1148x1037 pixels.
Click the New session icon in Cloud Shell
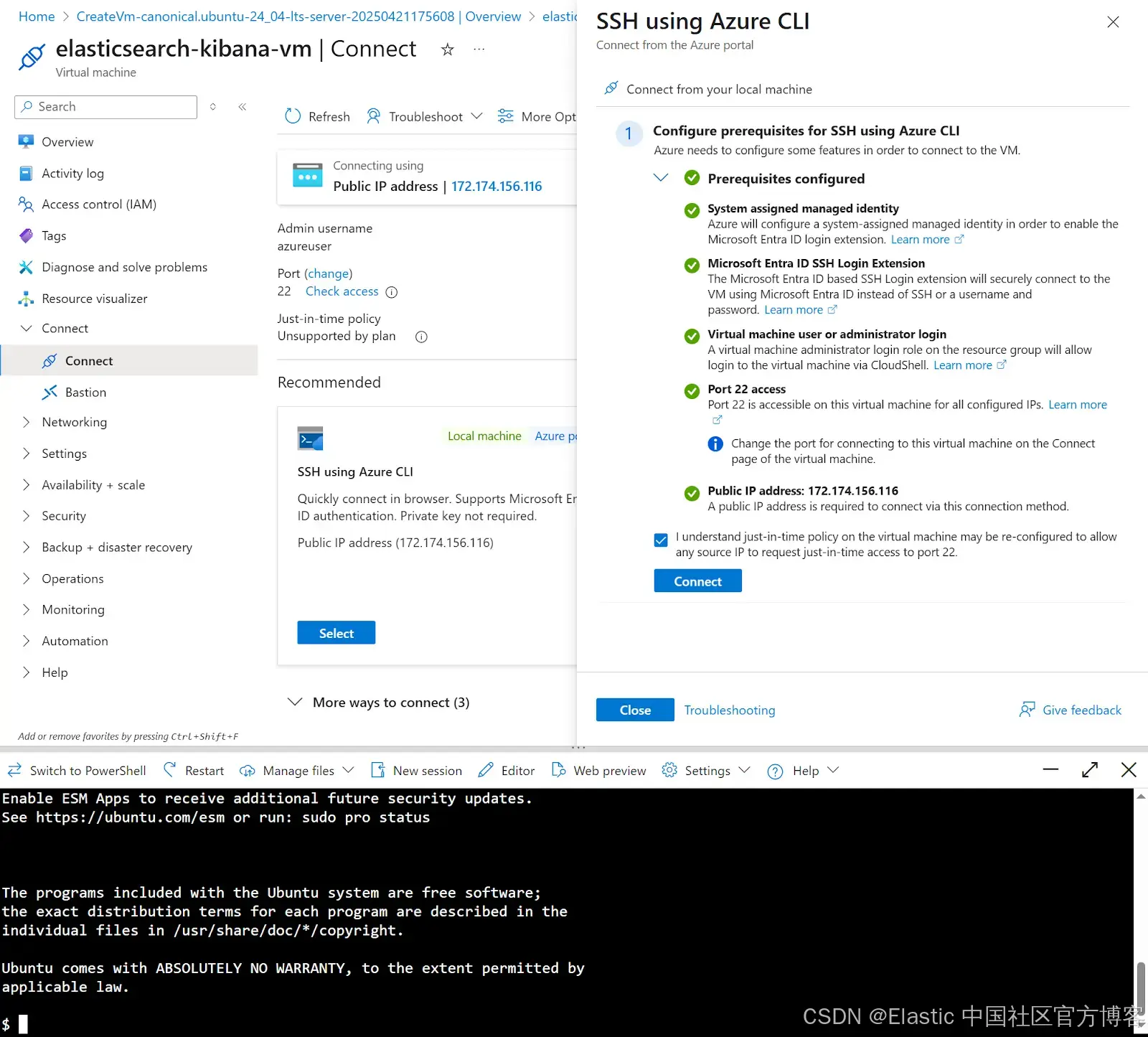[377, 770]
